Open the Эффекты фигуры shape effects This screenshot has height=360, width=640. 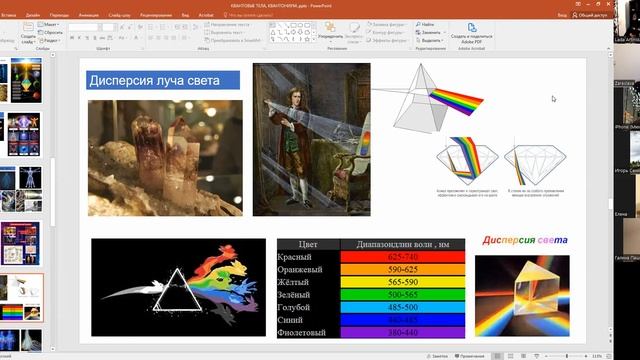pyautogui.click(x=387, y=40)
